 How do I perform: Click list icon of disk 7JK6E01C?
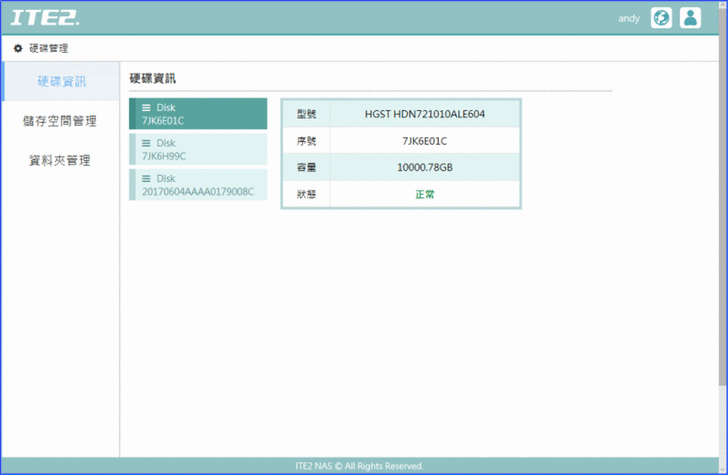point(146,107)
